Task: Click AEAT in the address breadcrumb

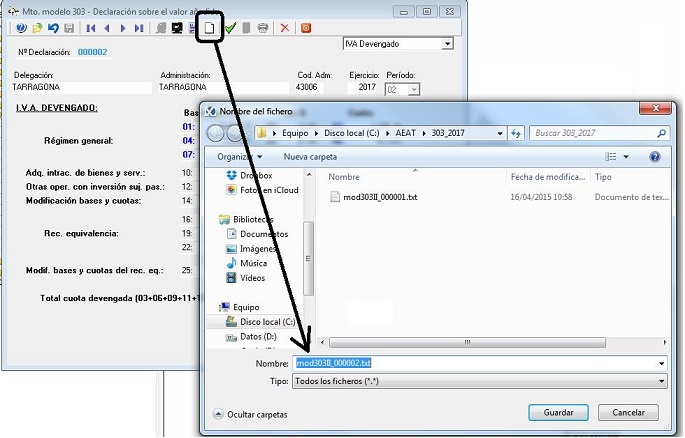Action: [x=405, y=133]
